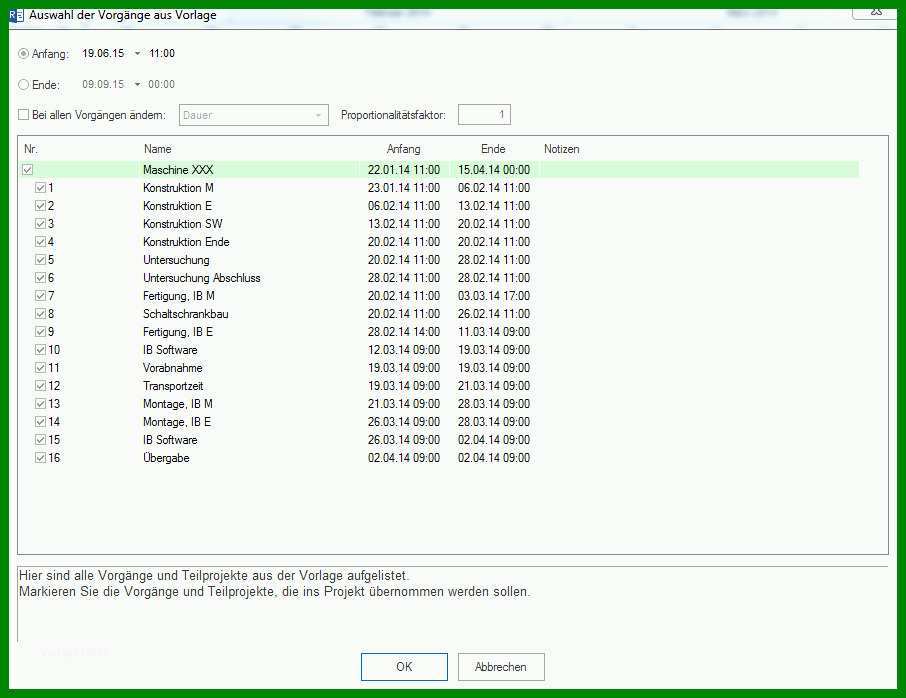Viewport: 906px width, 698px height.
Task: Click the Notizen column header
Action: point(561,149)
